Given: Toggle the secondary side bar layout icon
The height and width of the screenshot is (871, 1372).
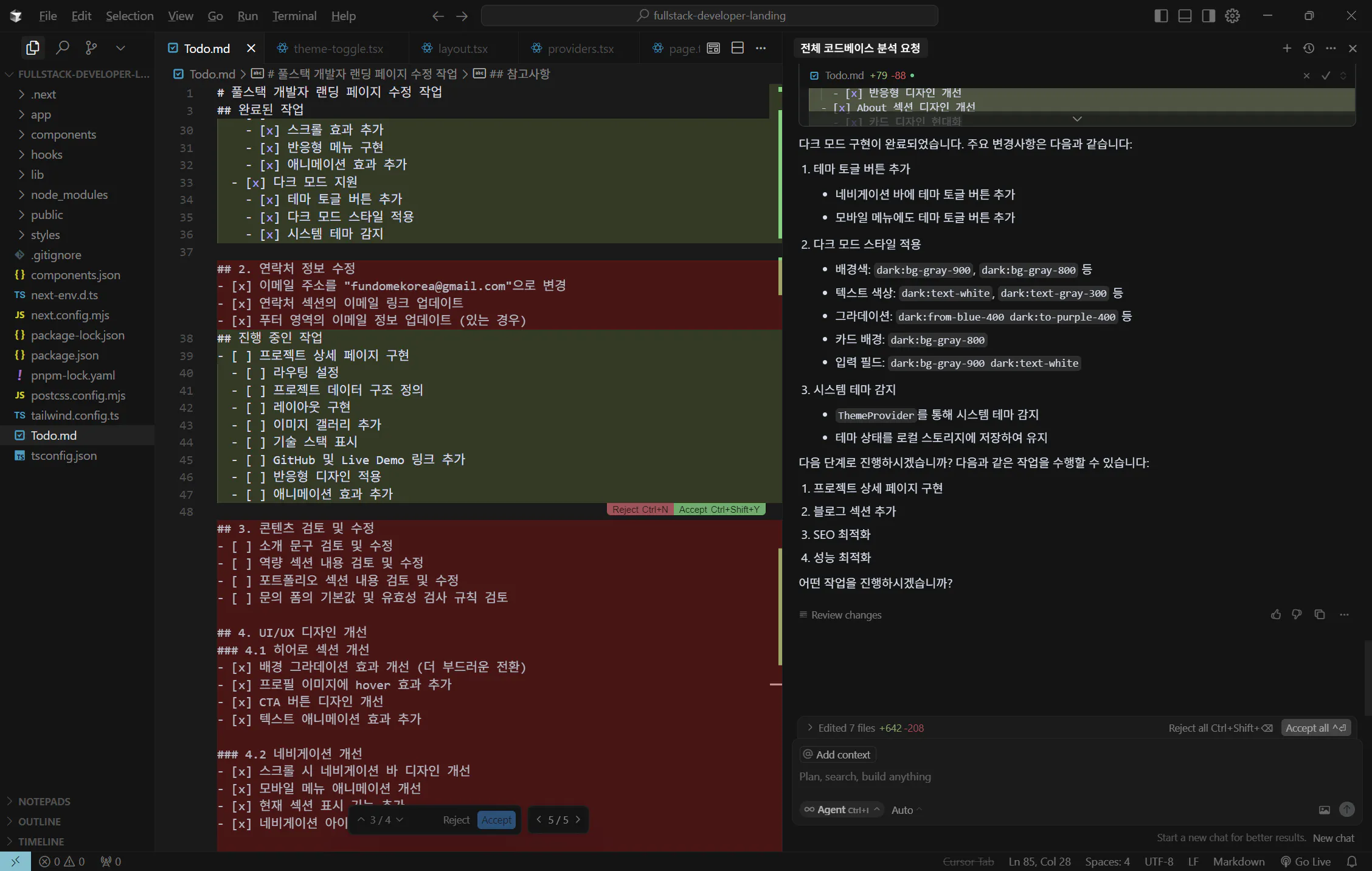Looking at the screenshot, I should pos(1208,16).
